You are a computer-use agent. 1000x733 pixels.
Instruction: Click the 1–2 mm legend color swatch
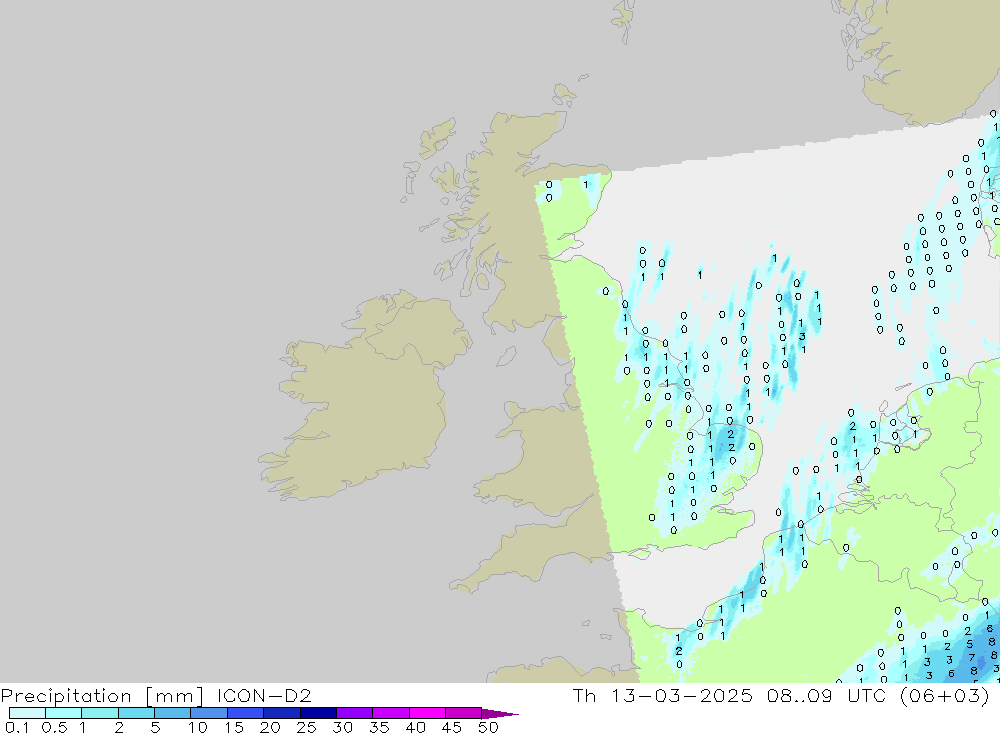pyautogui.click(x=99, y=713)
